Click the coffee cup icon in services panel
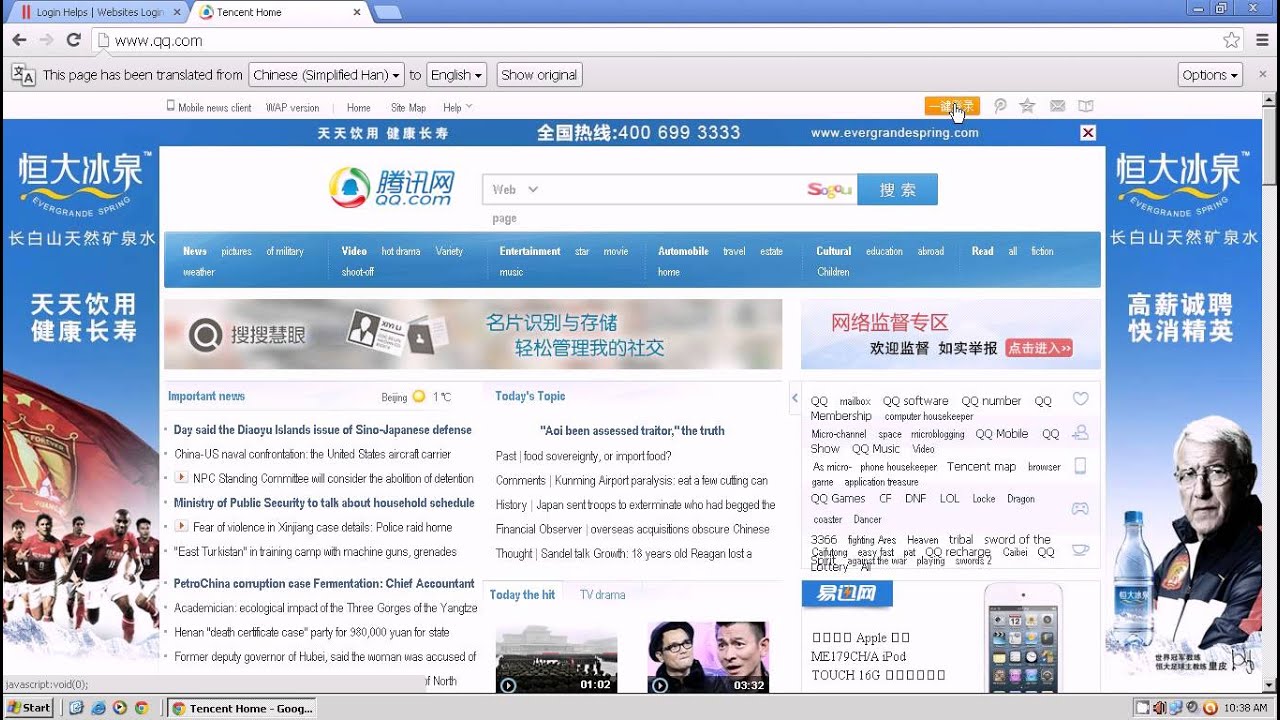This screenshot has width=1280, height=720. pos(1080,549)
